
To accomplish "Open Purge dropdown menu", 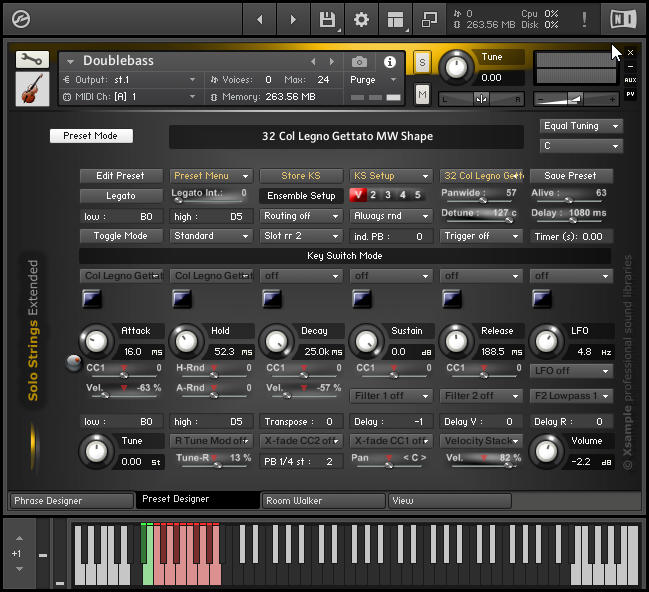I will pos(373,79).
